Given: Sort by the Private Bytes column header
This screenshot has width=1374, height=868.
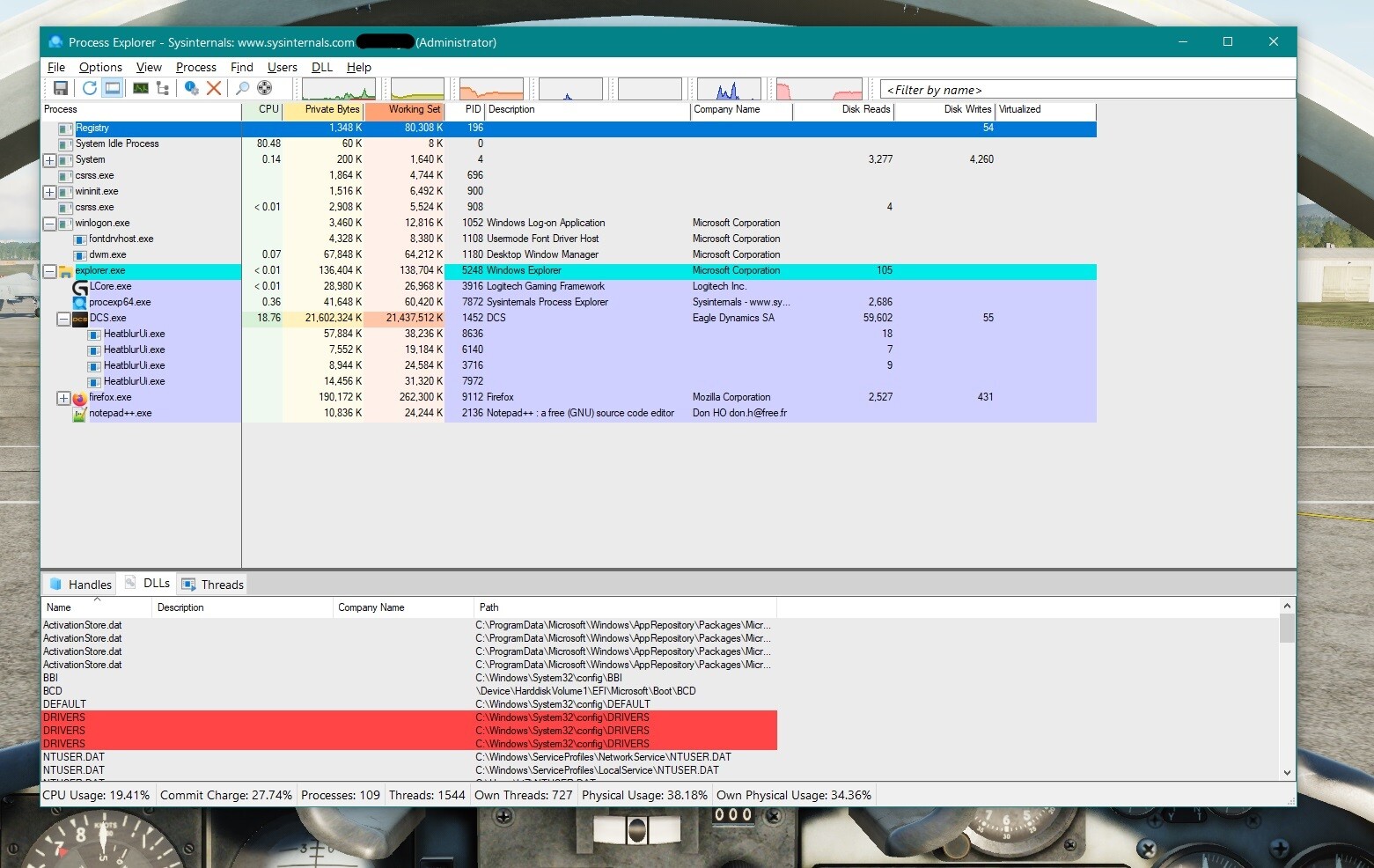Looking at the screenshot, I should pos(323,110).
